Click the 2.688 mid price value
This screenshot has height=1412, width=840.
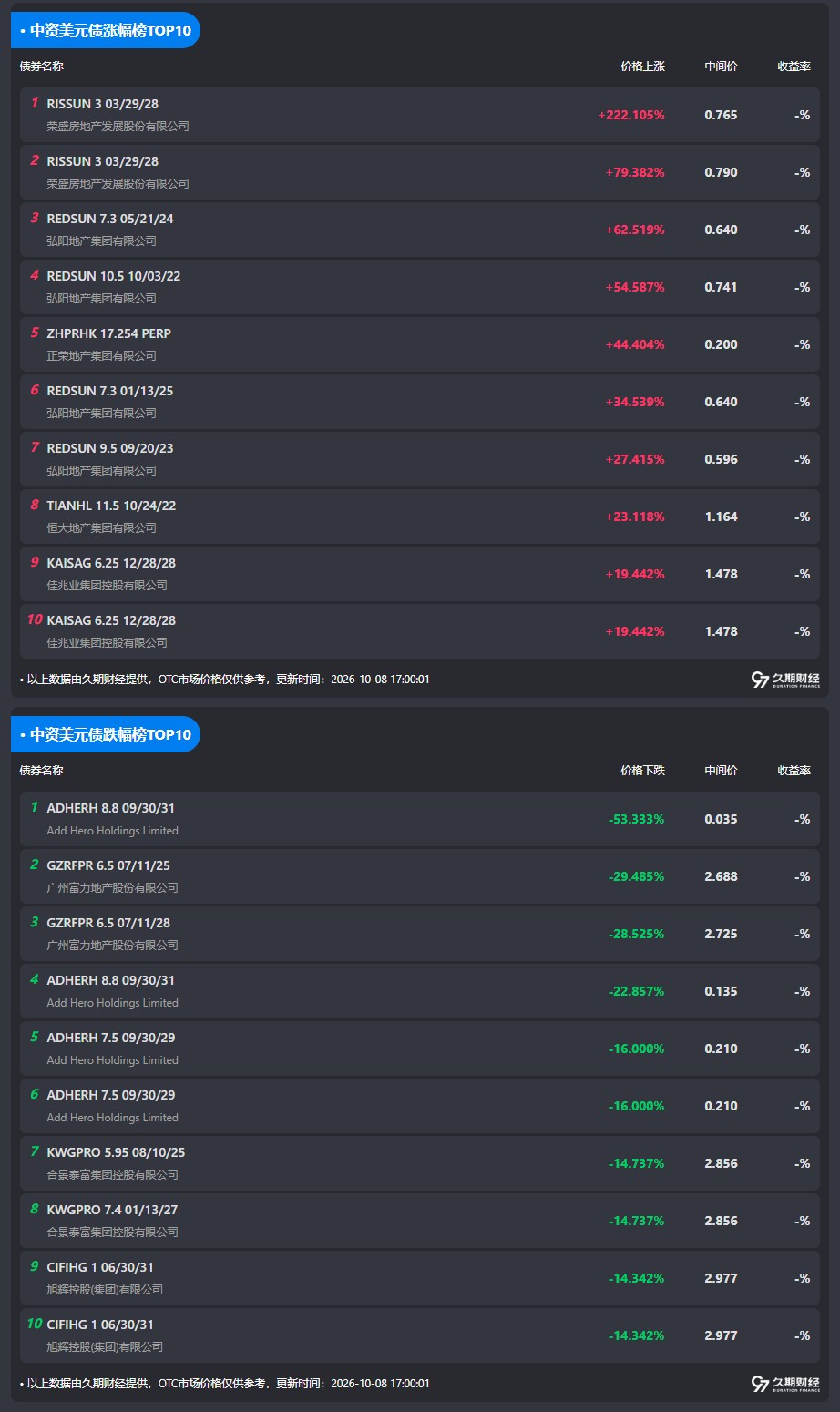click(x=721, y=877)
